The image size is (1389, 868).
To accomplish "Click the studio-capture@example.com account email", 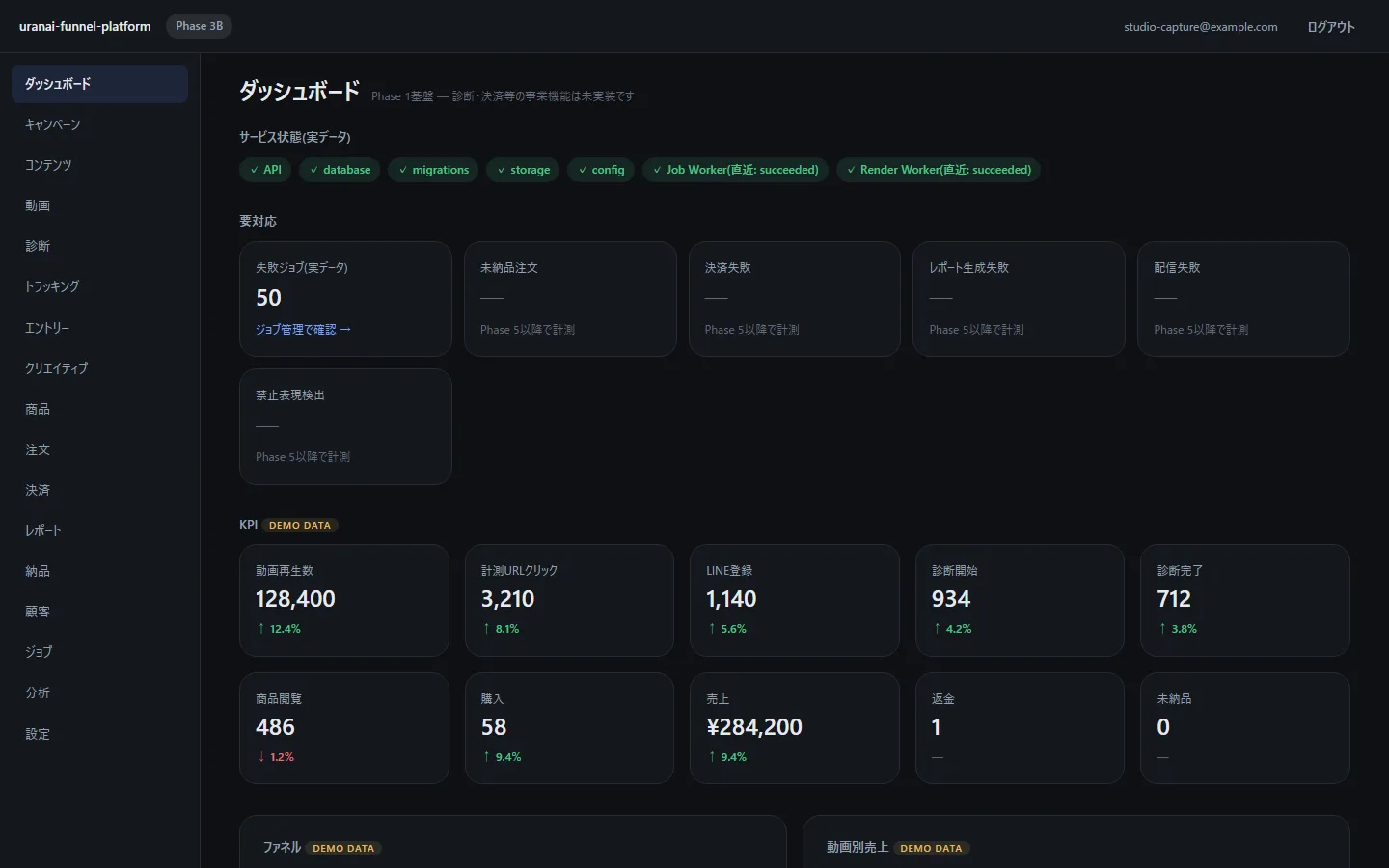I will pos(1201,27).
